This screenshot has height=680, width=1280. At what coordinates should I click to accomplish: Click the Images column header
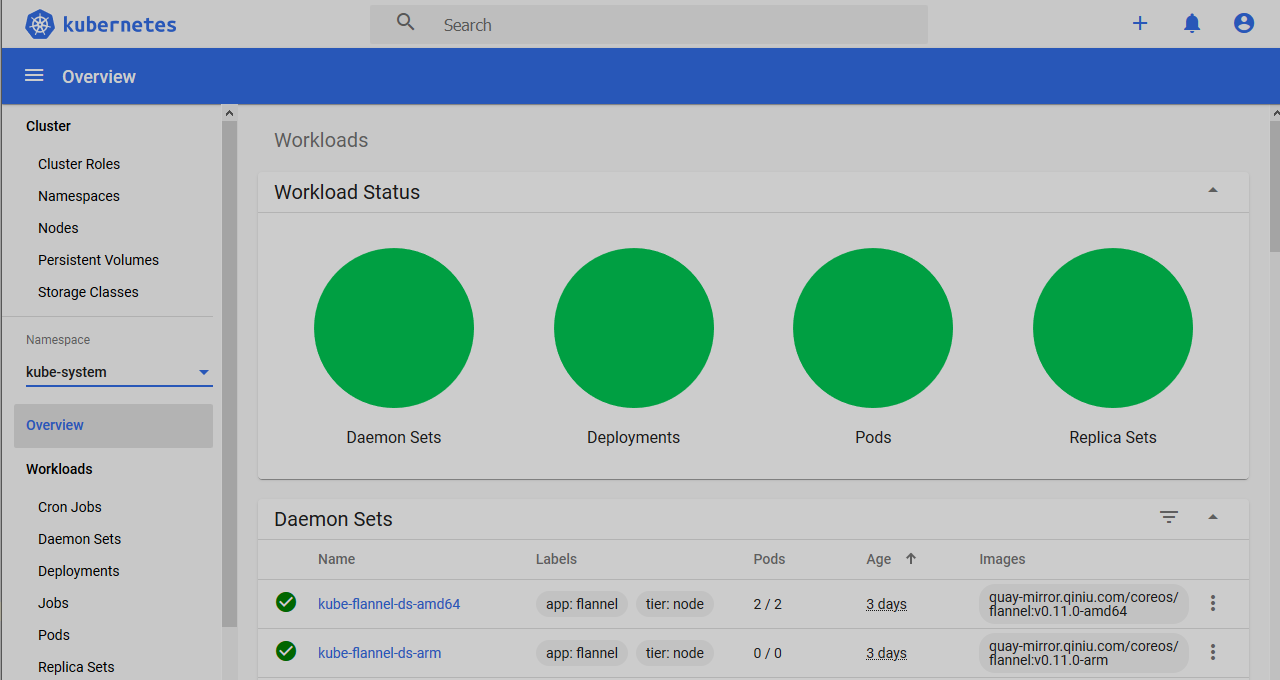(x=1002, y=559)
